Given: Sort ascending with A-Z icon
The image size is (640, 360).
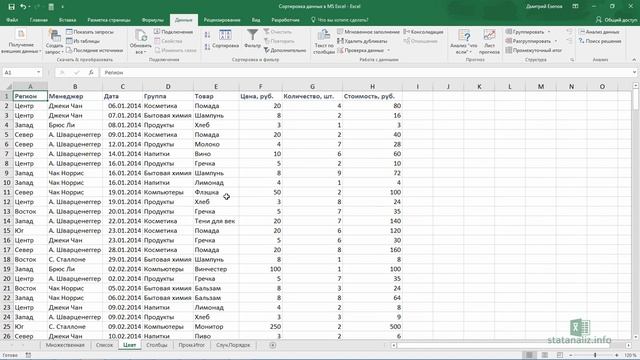Looking at the screenshot, I should pyautogui.click(x=207, y=35).
